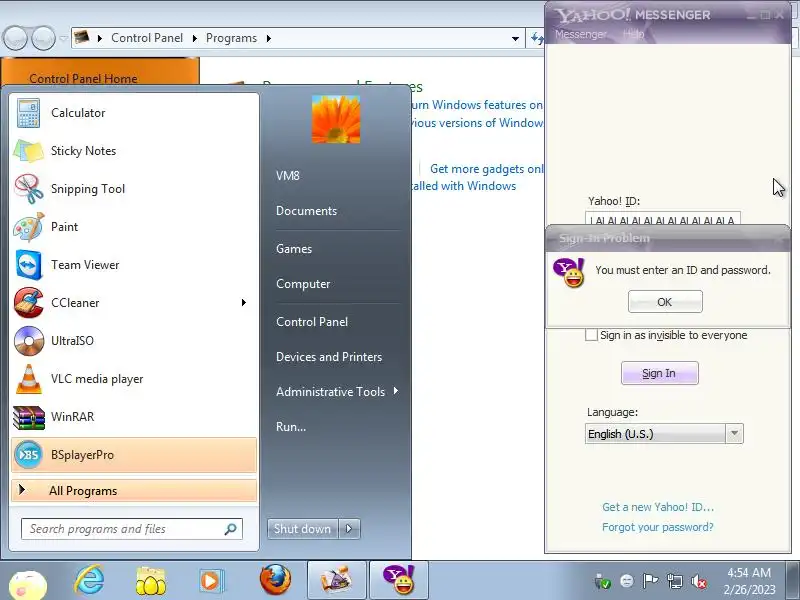This screenshot has width=800, height=600.
Task: Open the Shut down options arrow
Action: [349, 529]
